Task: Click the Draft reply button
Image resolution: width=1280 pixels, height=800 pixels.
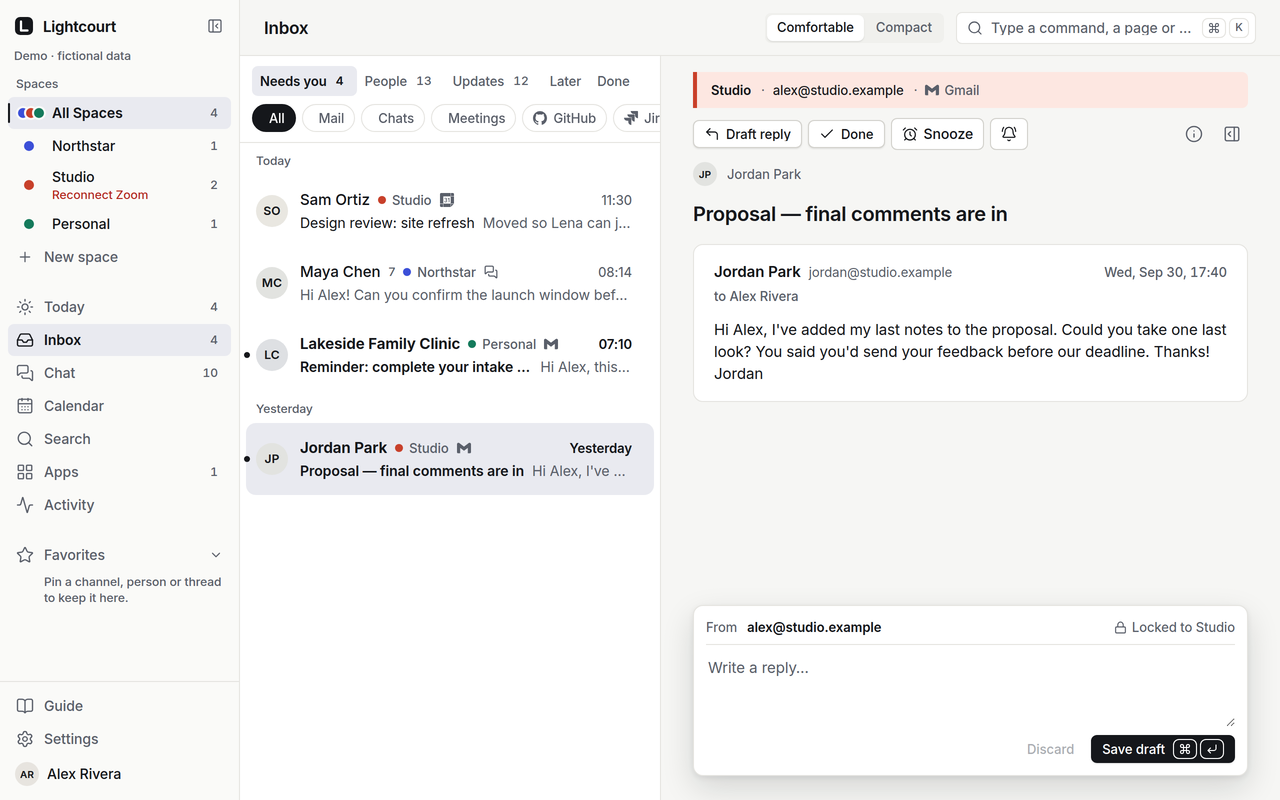Action: (x=748, y=134)
